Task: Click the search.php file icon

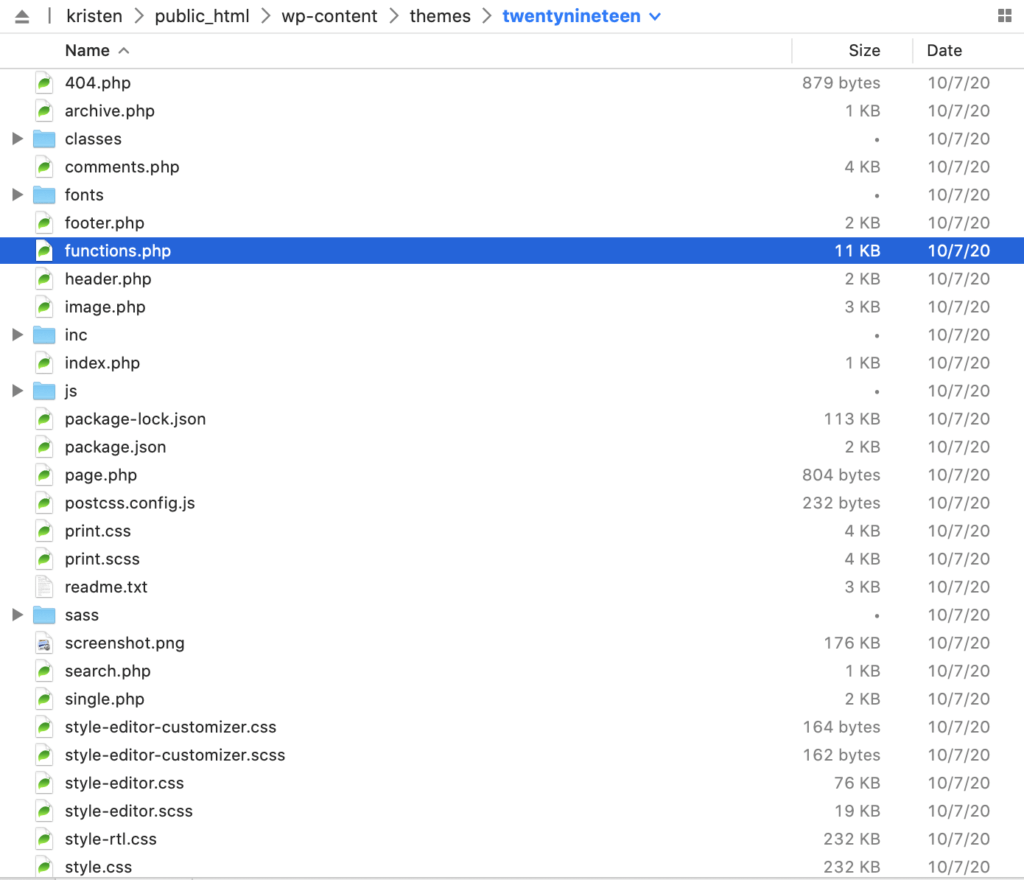Action: (x=44, y=671)
